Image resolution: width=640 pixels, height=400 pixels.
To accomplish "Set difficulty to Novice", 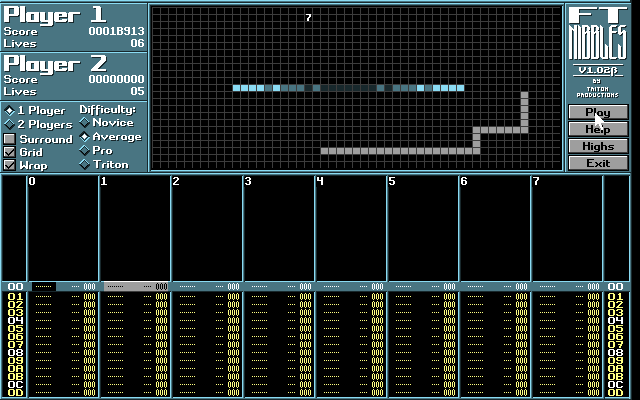I will (85, 122).
